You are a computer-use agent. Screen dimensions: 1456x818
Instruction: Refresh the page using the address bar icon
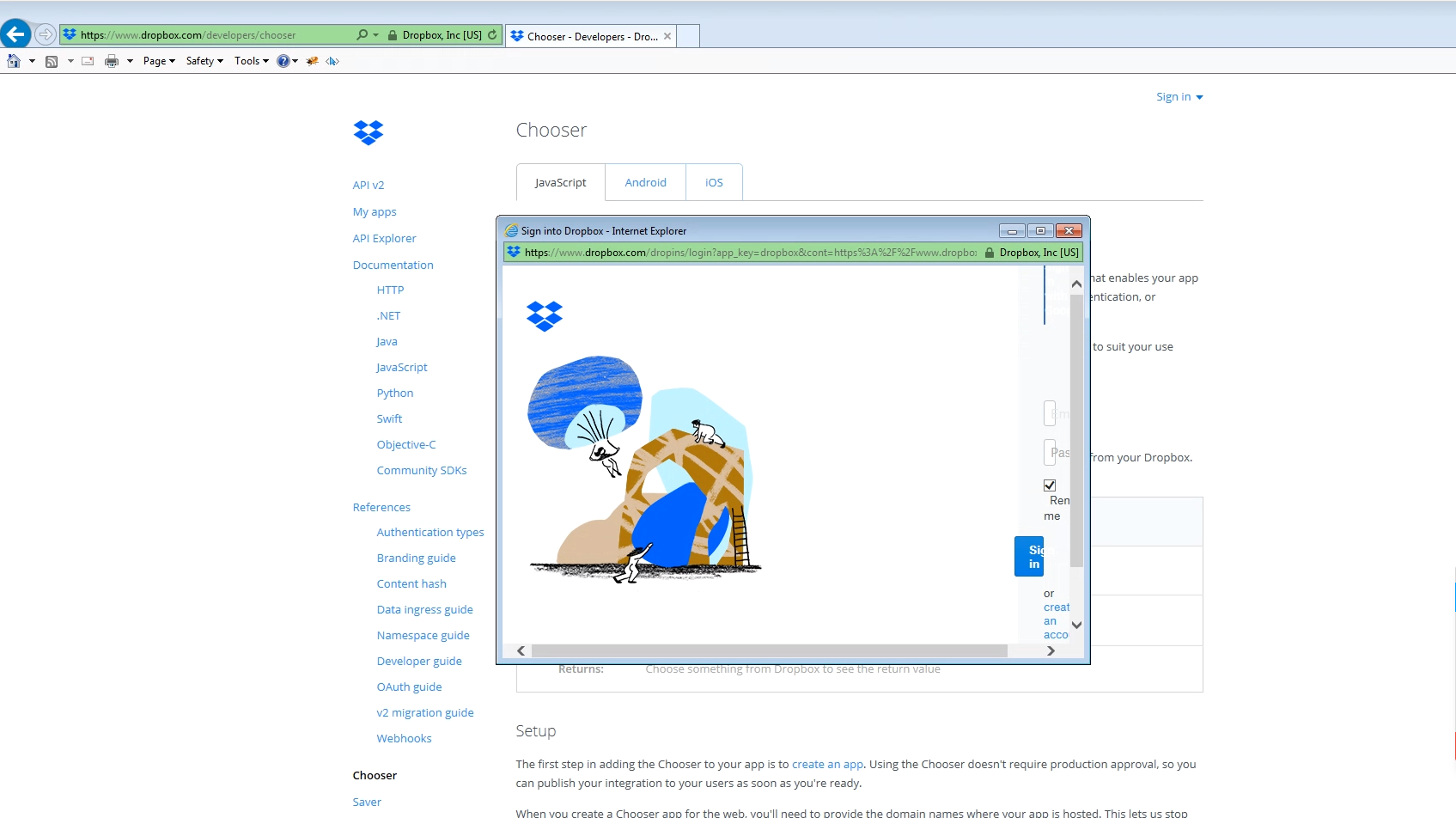tap(491, 34)
